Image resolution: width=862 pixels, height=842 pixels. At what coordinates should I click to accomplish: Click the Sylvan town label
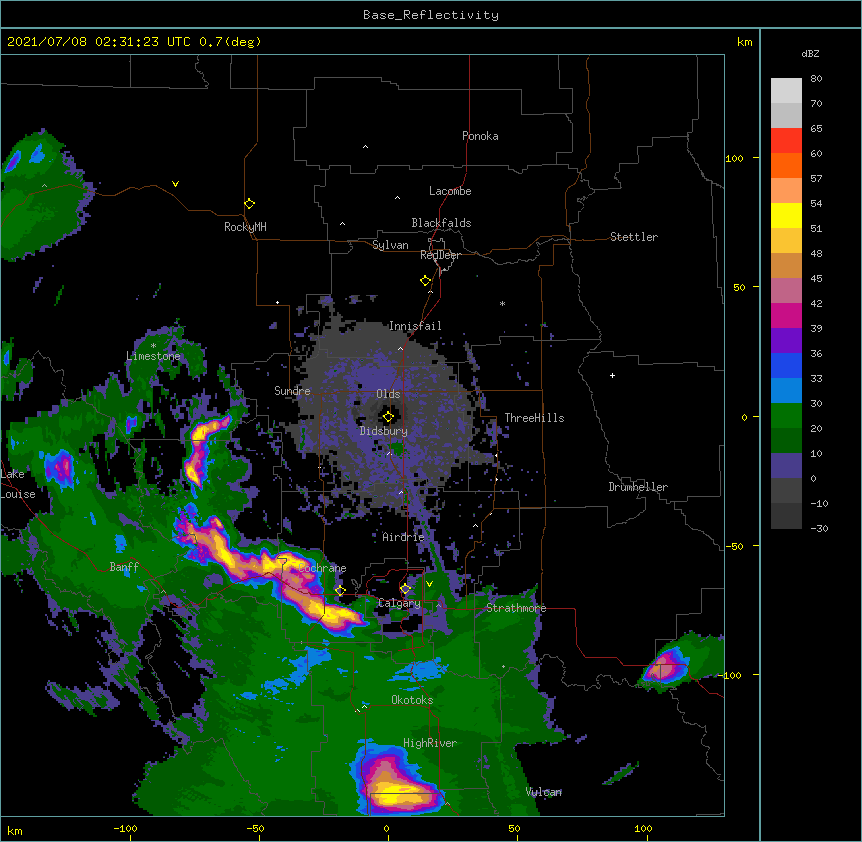tap(390, 245)
